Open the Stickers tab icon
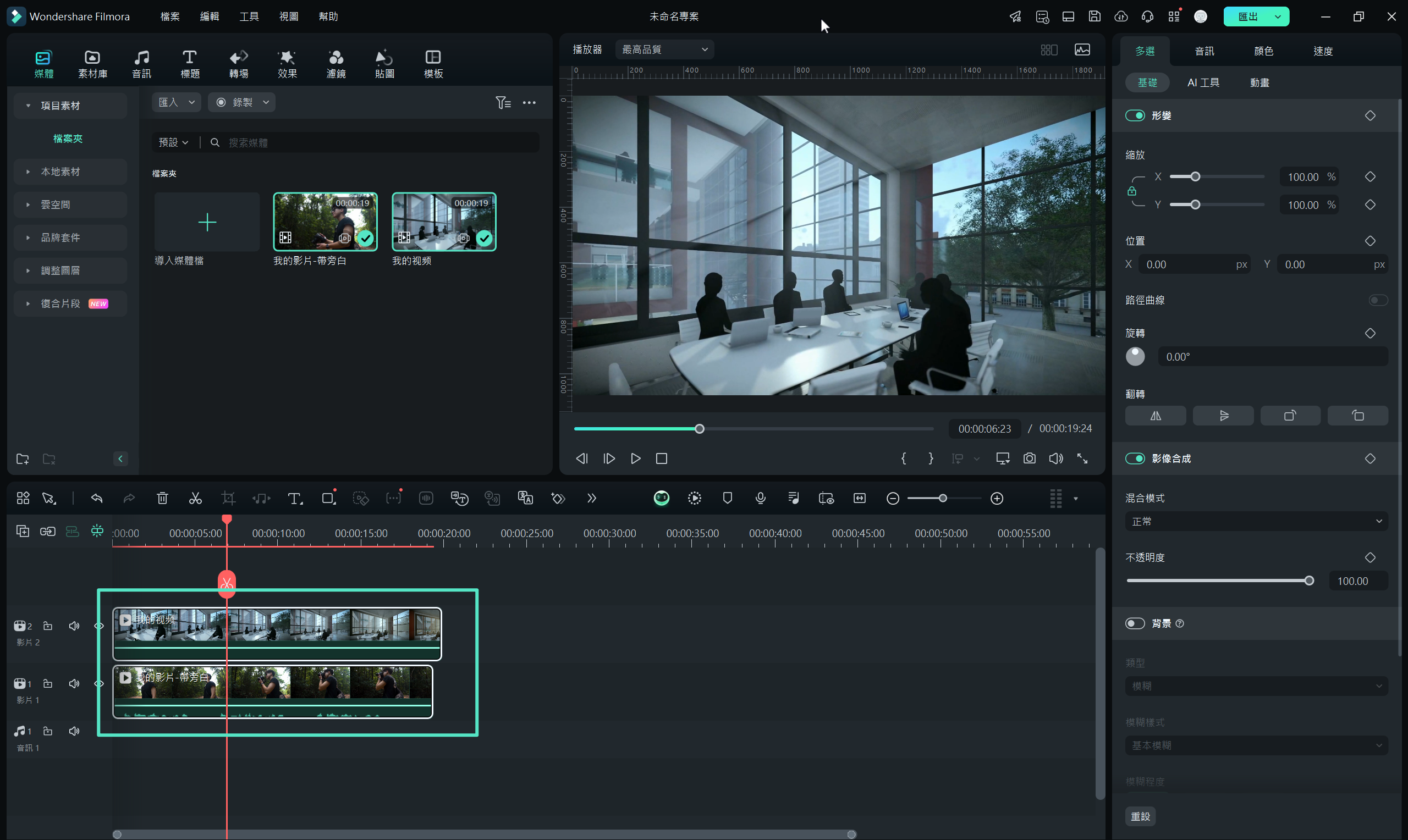Screen dimensions: 1408x840 pos(384,64)
